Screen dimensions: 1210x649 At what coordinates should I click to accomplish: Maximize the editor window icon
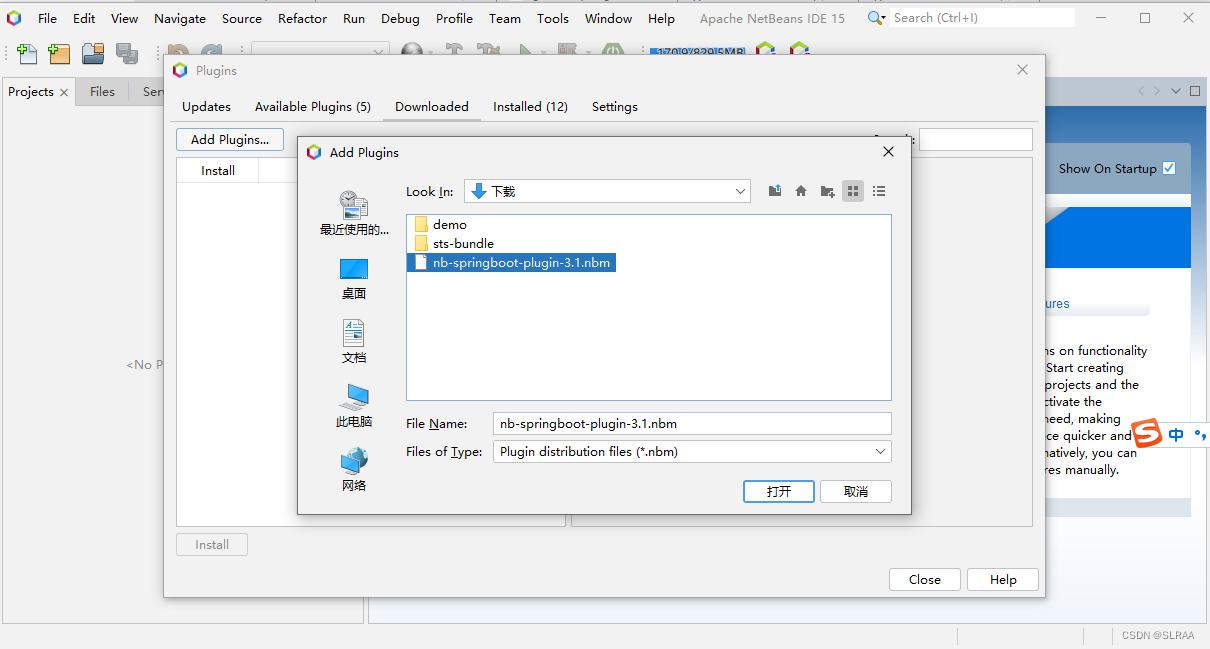[x=1194, y=91]
